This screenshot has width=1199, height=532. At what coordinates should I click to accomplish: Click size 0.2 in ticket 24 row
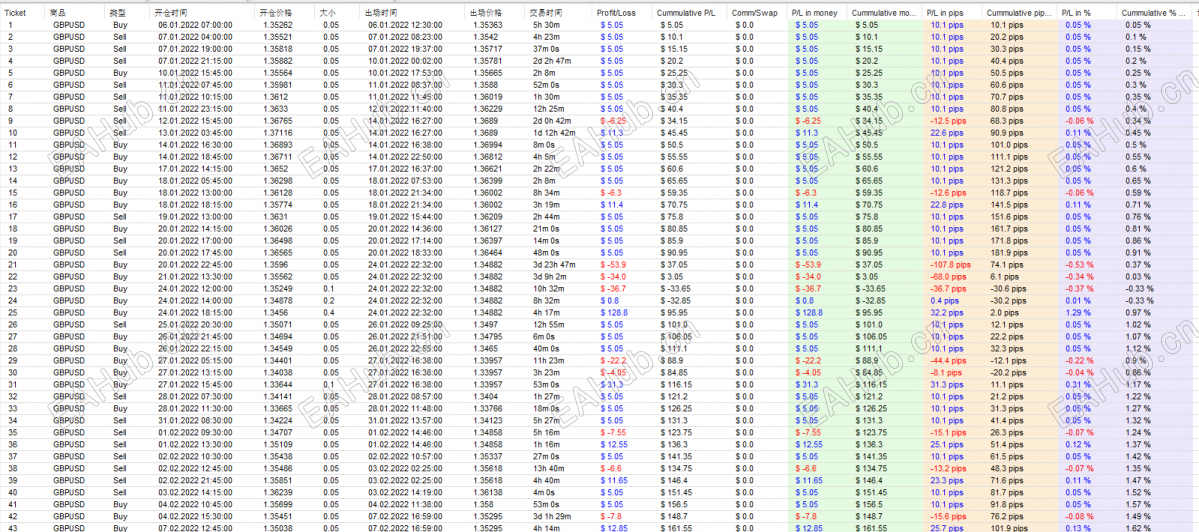click(329, 300)
